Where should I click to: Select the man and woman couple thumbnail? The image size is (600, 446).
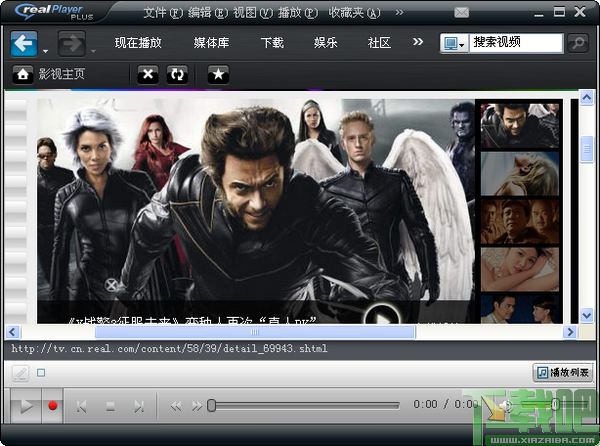(520, 309)
